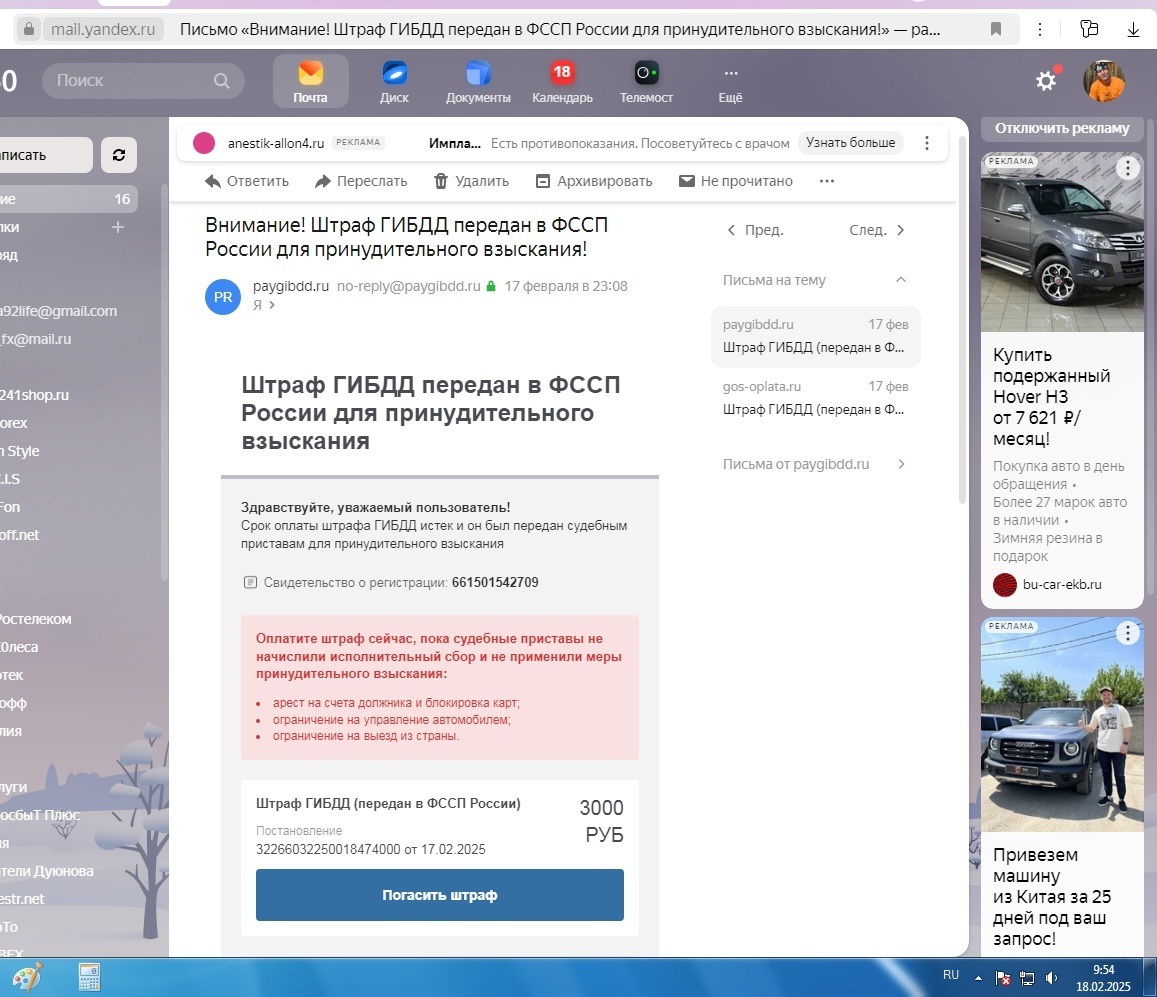Open Документы service icon
Viewport: 1157px width, 997px height.
click(x=478, y=81)
